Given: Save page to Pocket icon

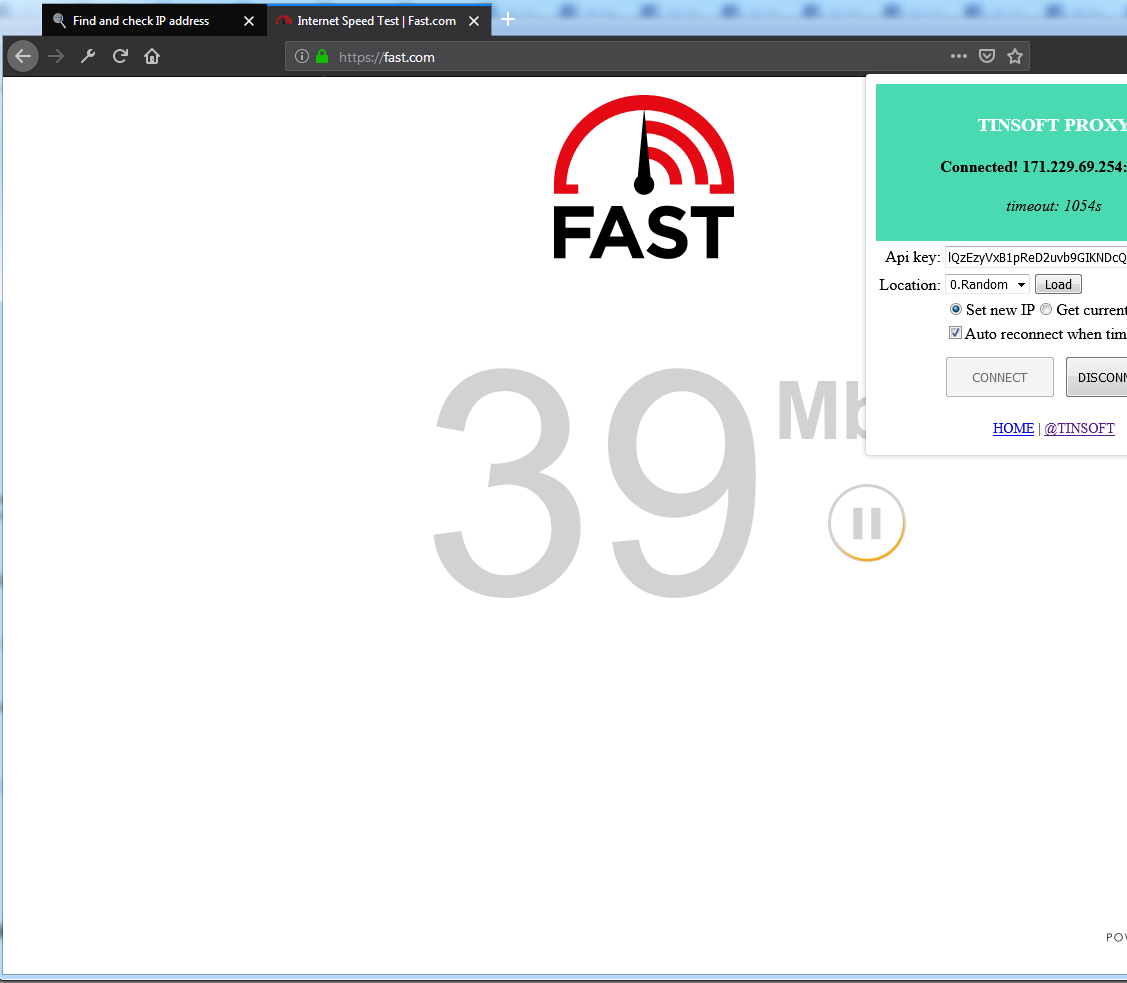Looking at the screenshot, I should (987, 56).
